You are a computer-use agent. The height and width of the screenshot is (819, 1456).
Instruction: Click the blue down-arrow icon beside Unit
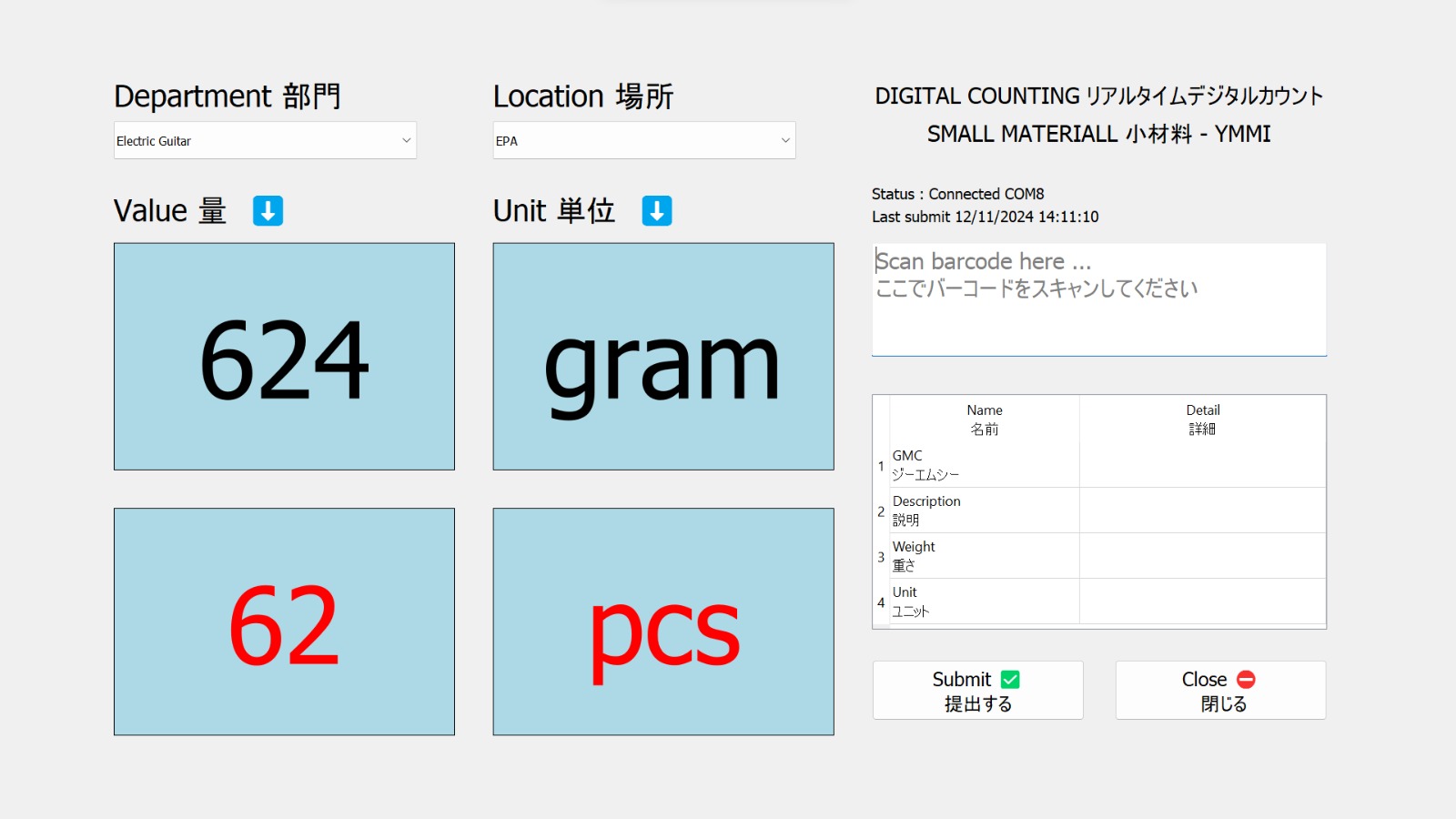[656, 211]
